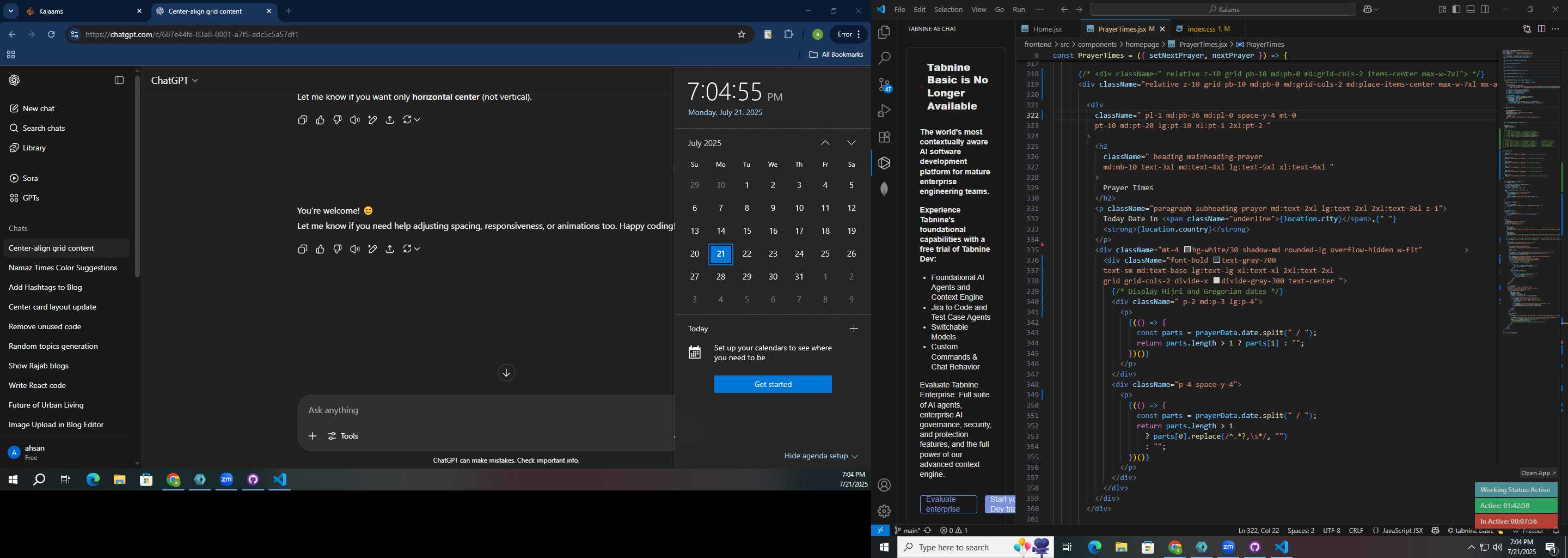Image resolution: width=1568 pixels, height=558 pixels.
Task: Click edit in canvas under "You're welcome" response
Action: 372,249
